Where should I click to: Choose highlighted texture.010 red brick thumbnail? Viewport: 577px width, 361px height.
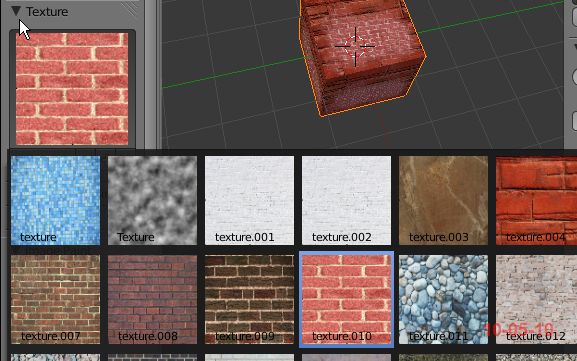(346, 300)
